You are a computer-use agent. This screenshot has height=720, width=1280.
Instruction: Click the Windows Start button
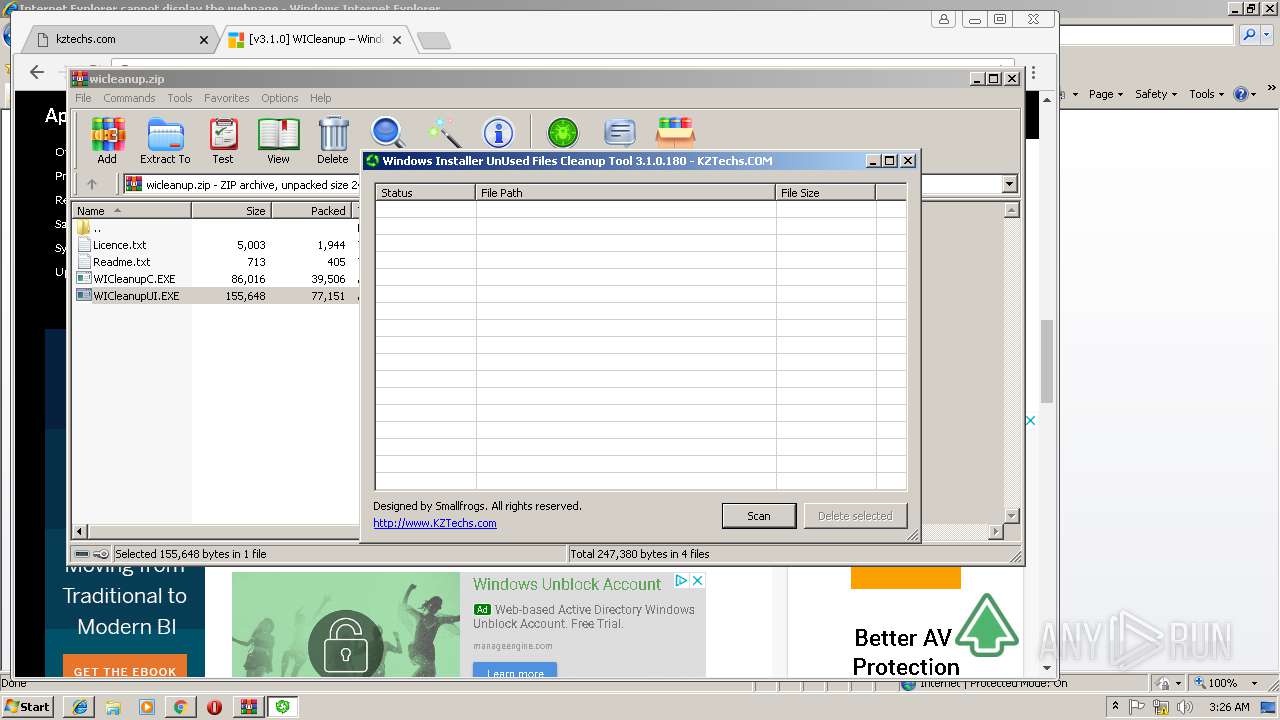pyautogui.click(x=28, y=706)
